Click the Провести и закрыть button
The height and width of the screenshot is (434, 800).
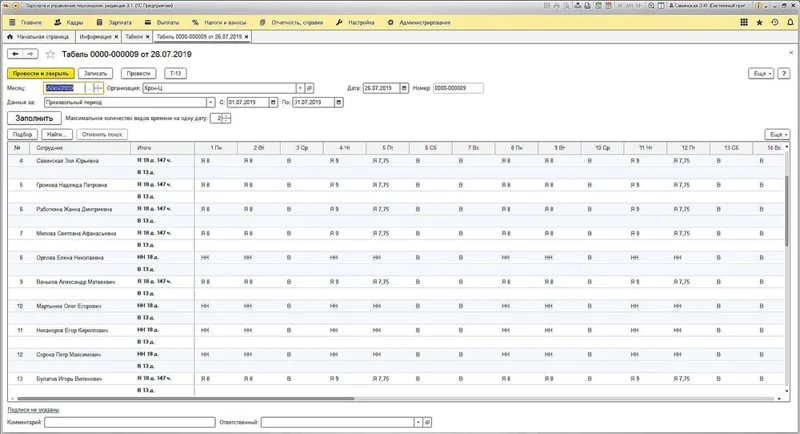coord(41,73)
